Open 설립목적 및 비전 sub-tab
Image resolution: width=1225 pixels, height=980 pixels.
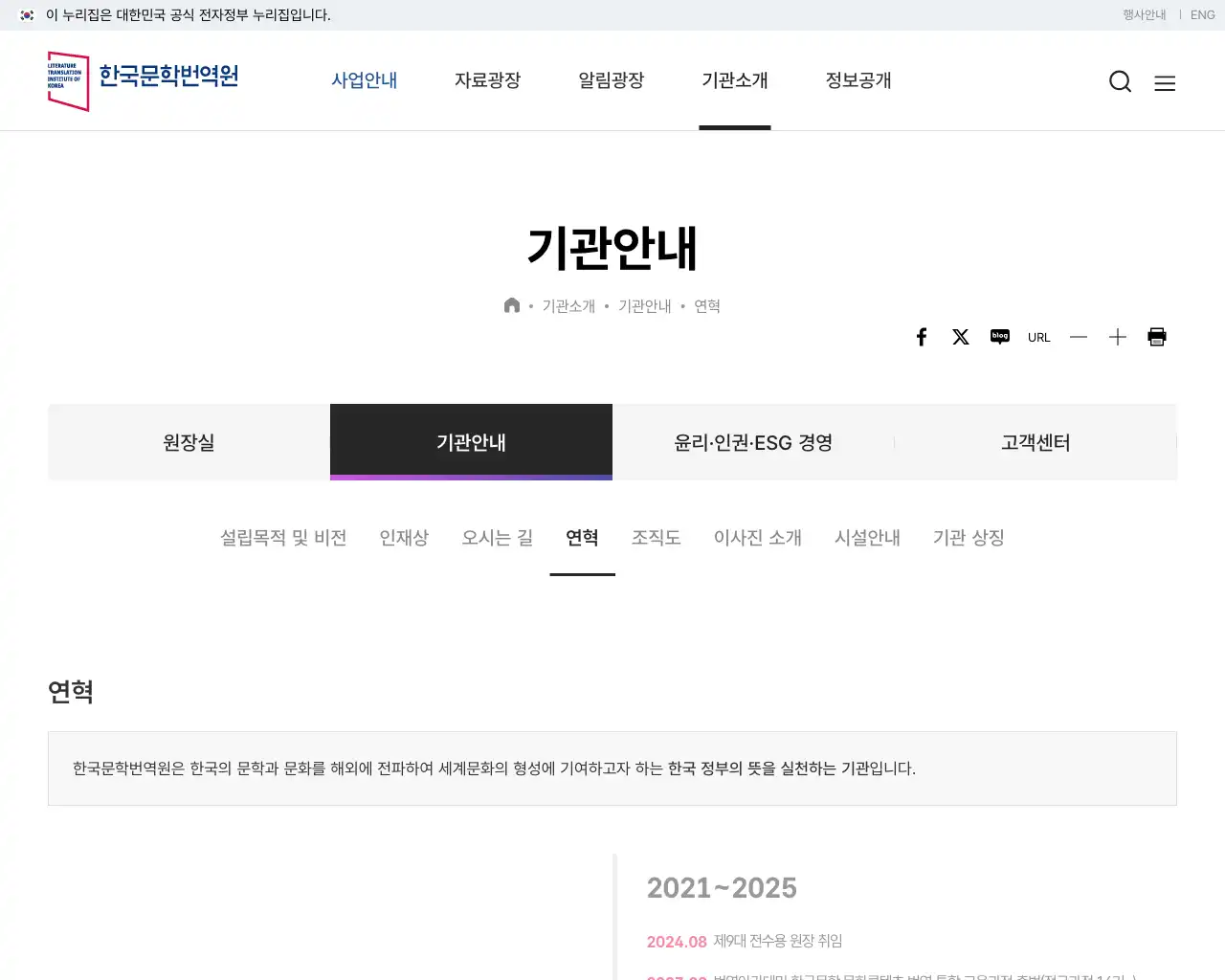coord(283,538)
